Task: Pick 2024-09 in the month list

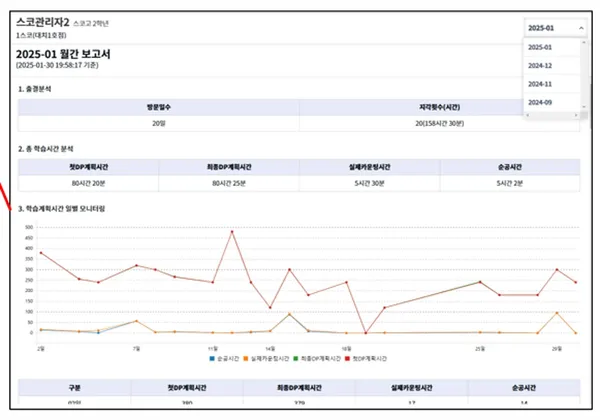Action: tap(551, 103)
